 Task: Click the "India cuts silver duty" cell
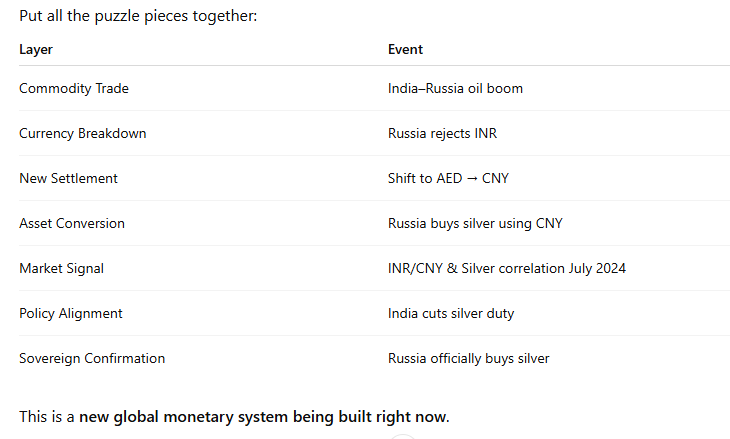[x=452, y=313]
